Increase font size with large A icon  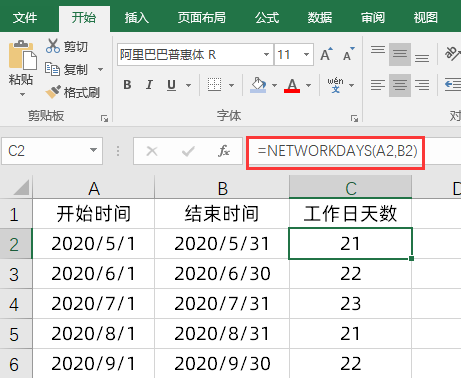click(326, 54)
